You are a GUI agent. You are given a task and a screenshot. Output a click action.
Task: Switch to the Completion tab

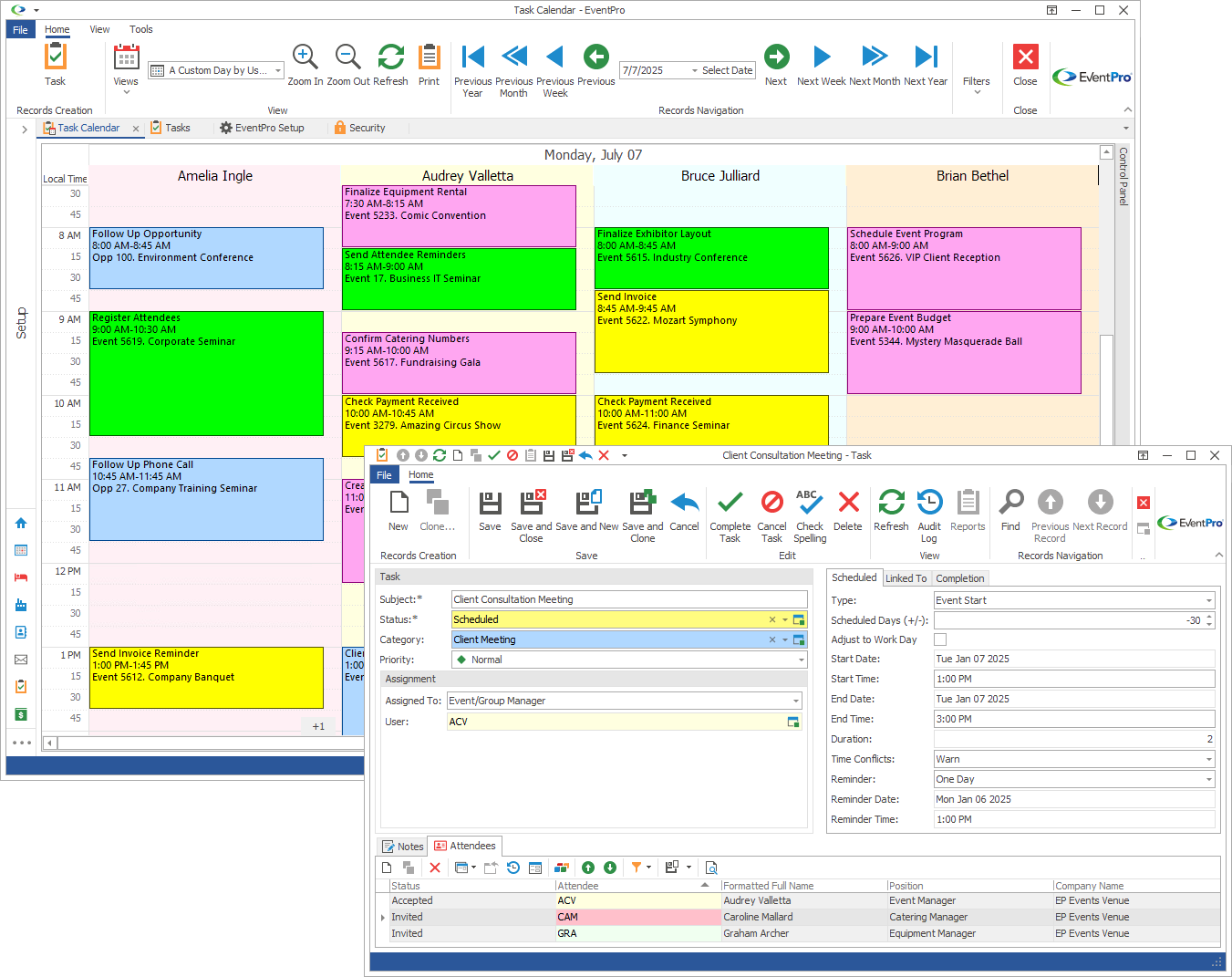click(x=959, y=577)
